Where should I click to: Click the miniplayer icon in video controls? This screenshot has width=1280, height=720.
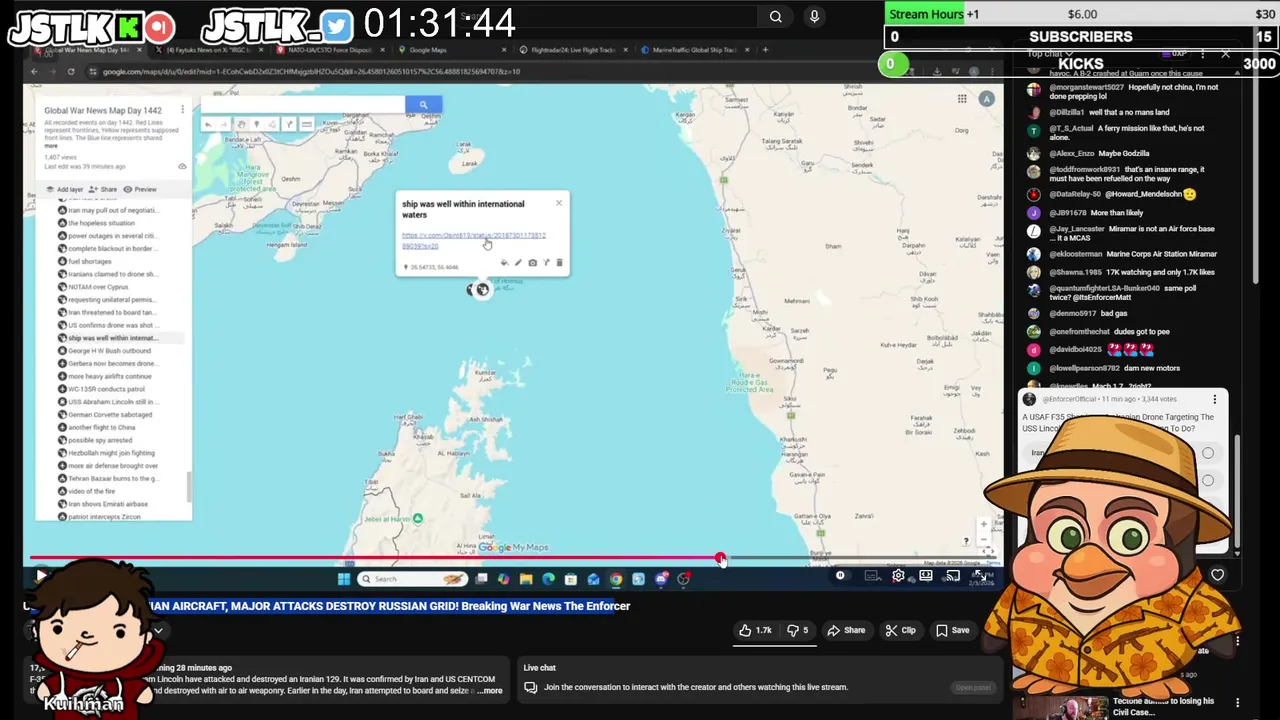(x=926, y=575)
